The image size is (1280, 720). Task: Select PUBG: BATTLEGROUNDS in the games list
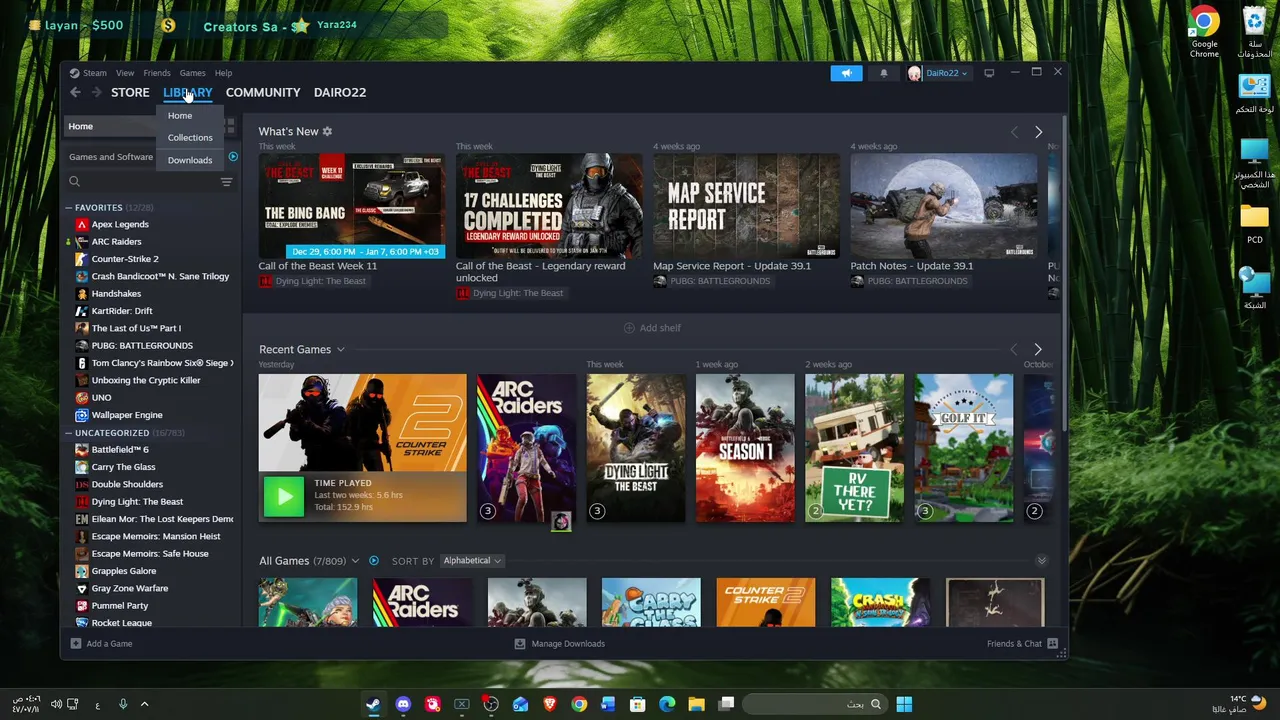click(142, 346)
